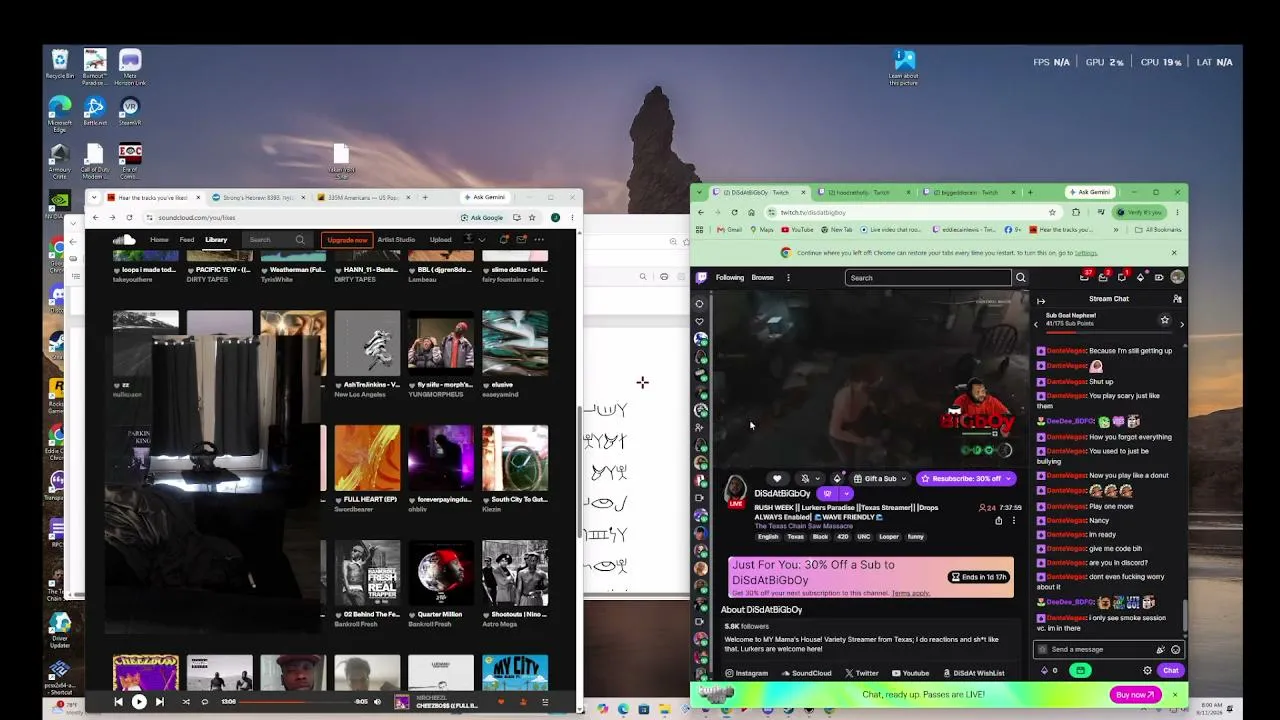
Task: Click the Bits cheer icon in message box
Action: (x=1160, y=649)
